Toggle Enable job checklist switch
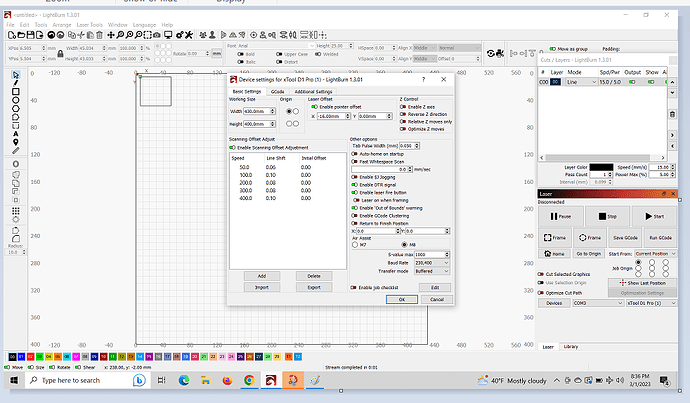This screenshot has width=690, height=403. pyautogui.click(x=353, y=287)
